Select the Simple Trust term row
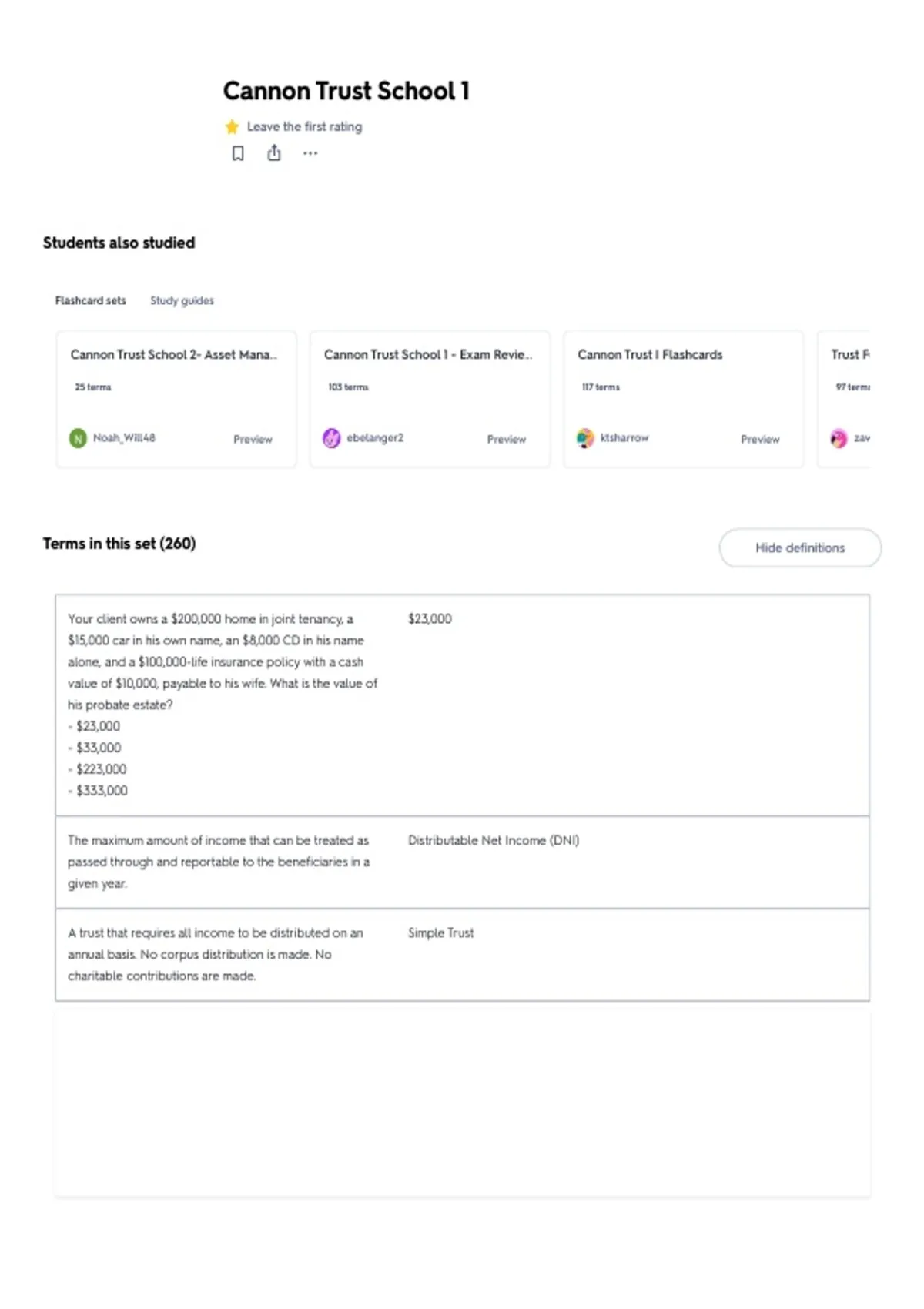 [462, 955]
